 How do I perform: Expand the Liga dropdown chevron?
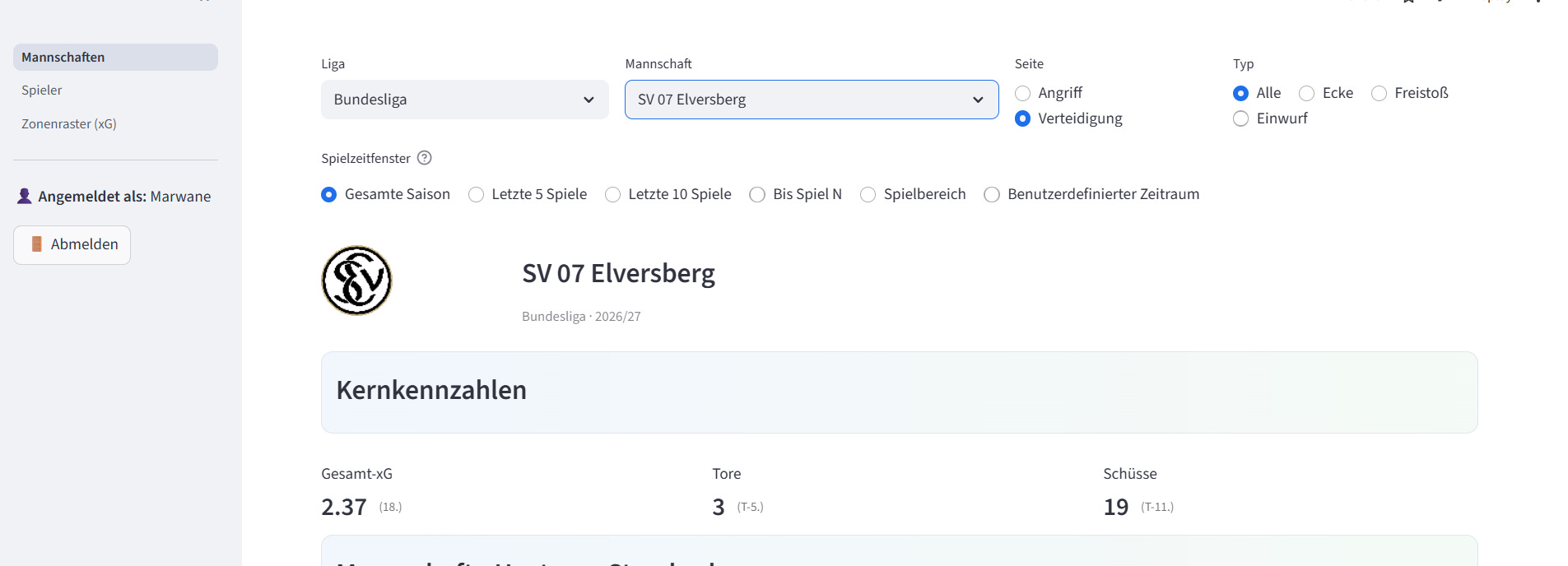pyautogui.click(x=589, y=100)
